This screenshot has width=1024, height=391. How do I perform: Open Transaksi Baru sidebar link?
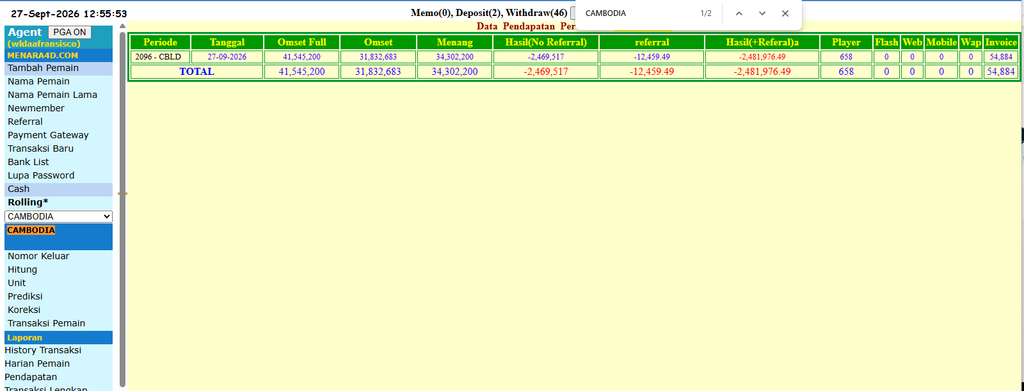40,148
